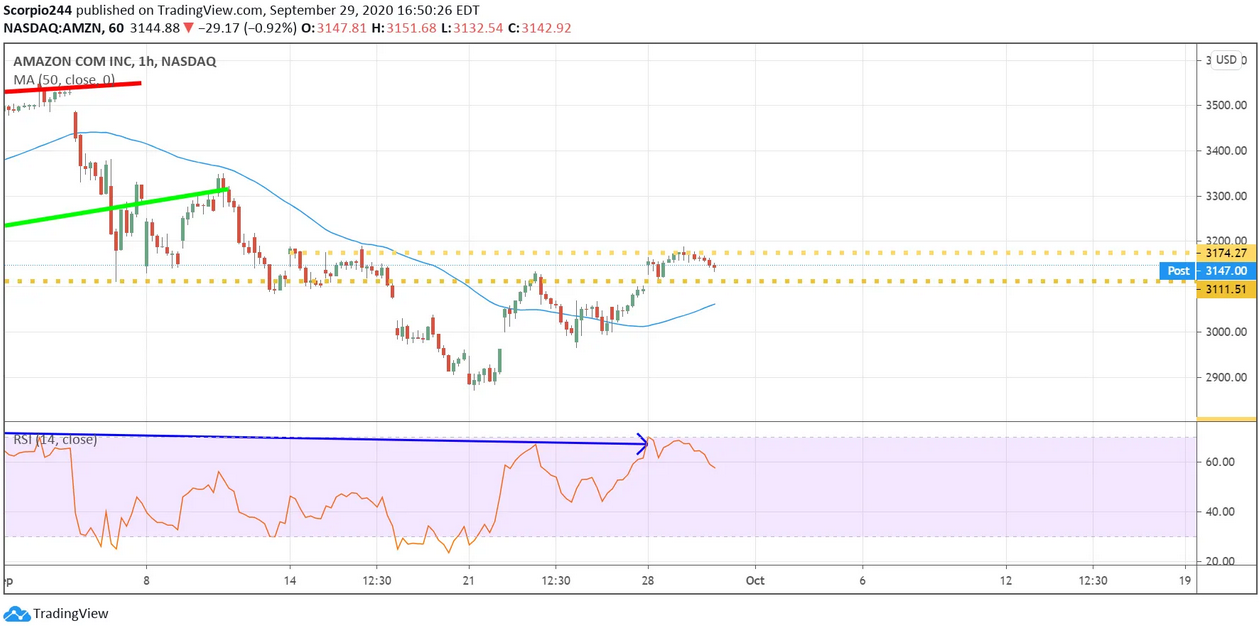Click the TradingView.com text in header
Viewport: 1259px width, 626px height.
(209, 10)
